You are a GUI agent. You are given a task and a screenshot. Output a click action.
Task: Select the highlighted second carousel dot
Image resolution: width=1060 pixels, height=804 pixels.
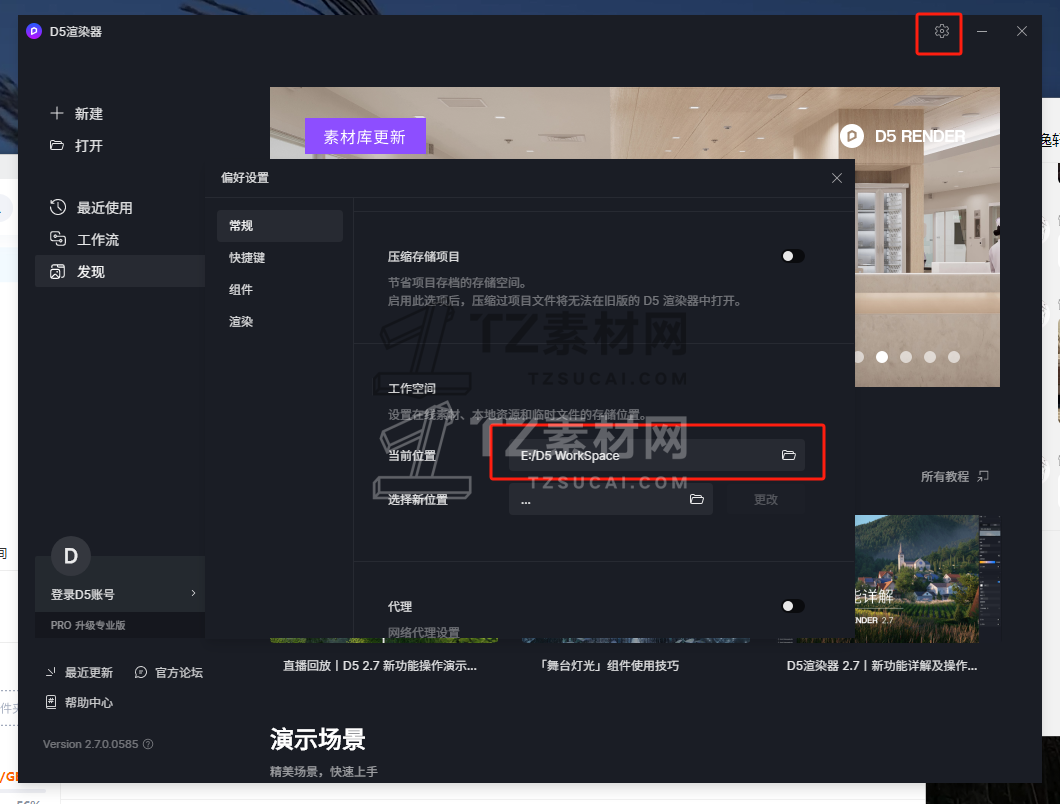(882, 356)
